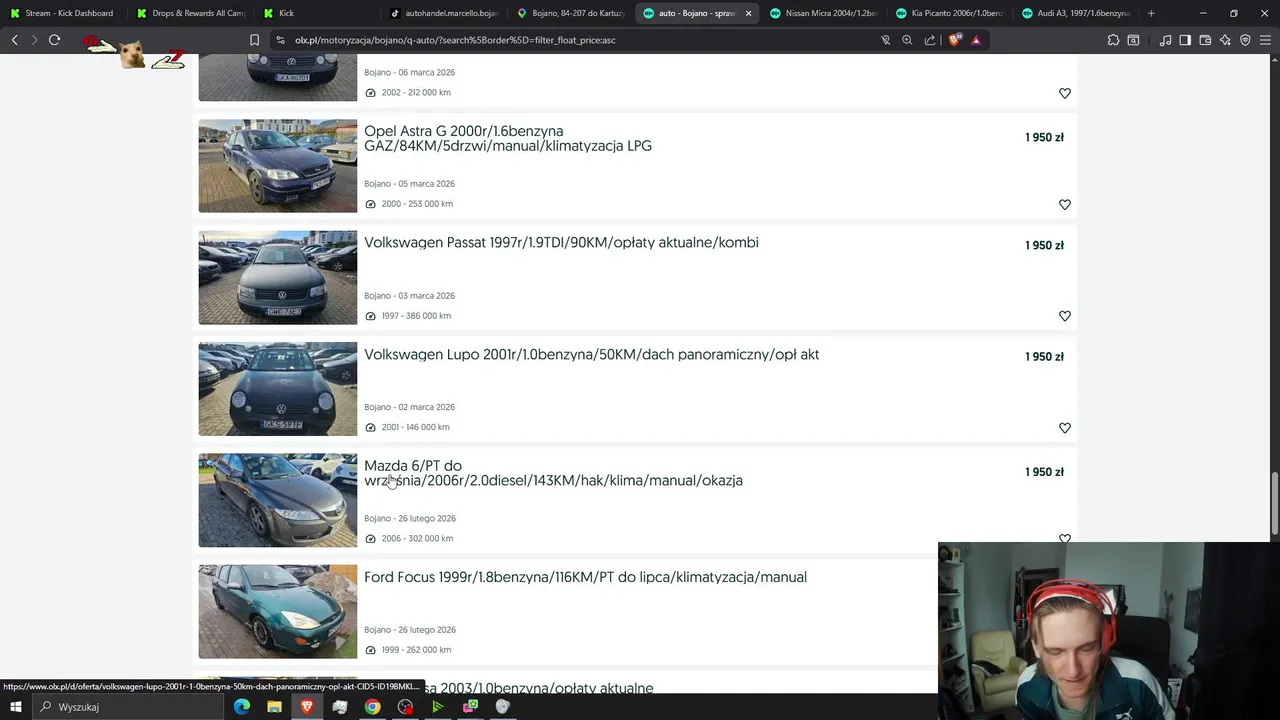Click the Wyszukaj taskbar search box

click(126, 707)
